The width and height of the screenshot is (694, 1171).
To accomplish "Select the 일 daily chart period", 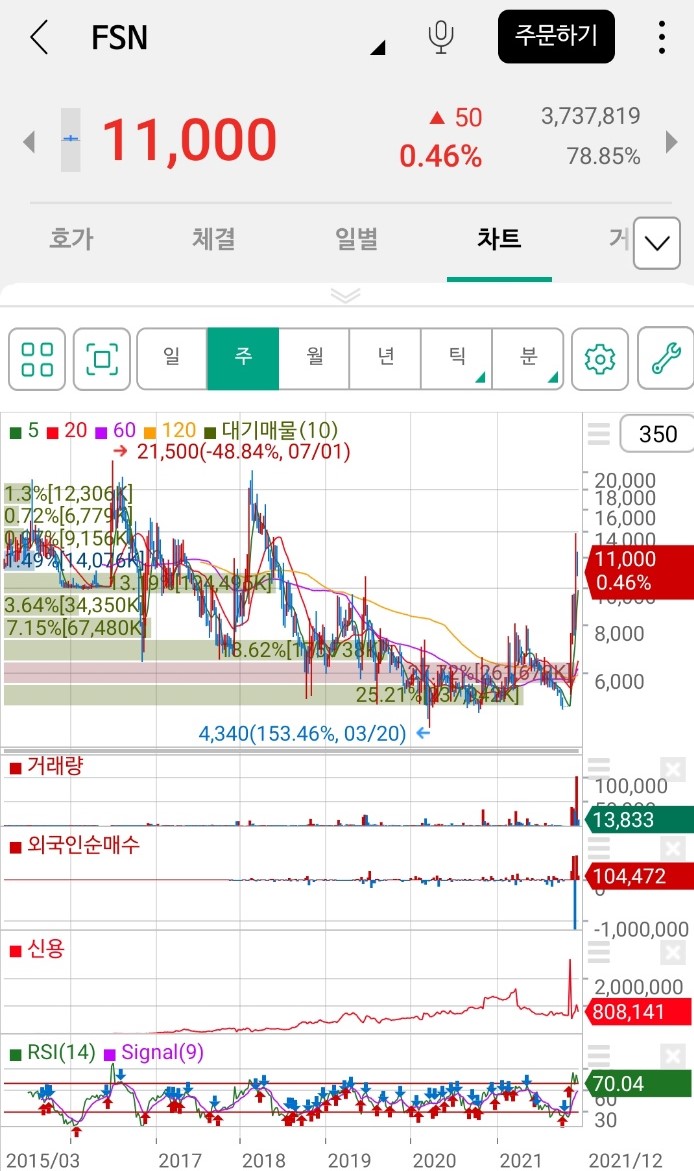I will click(172, 359).
